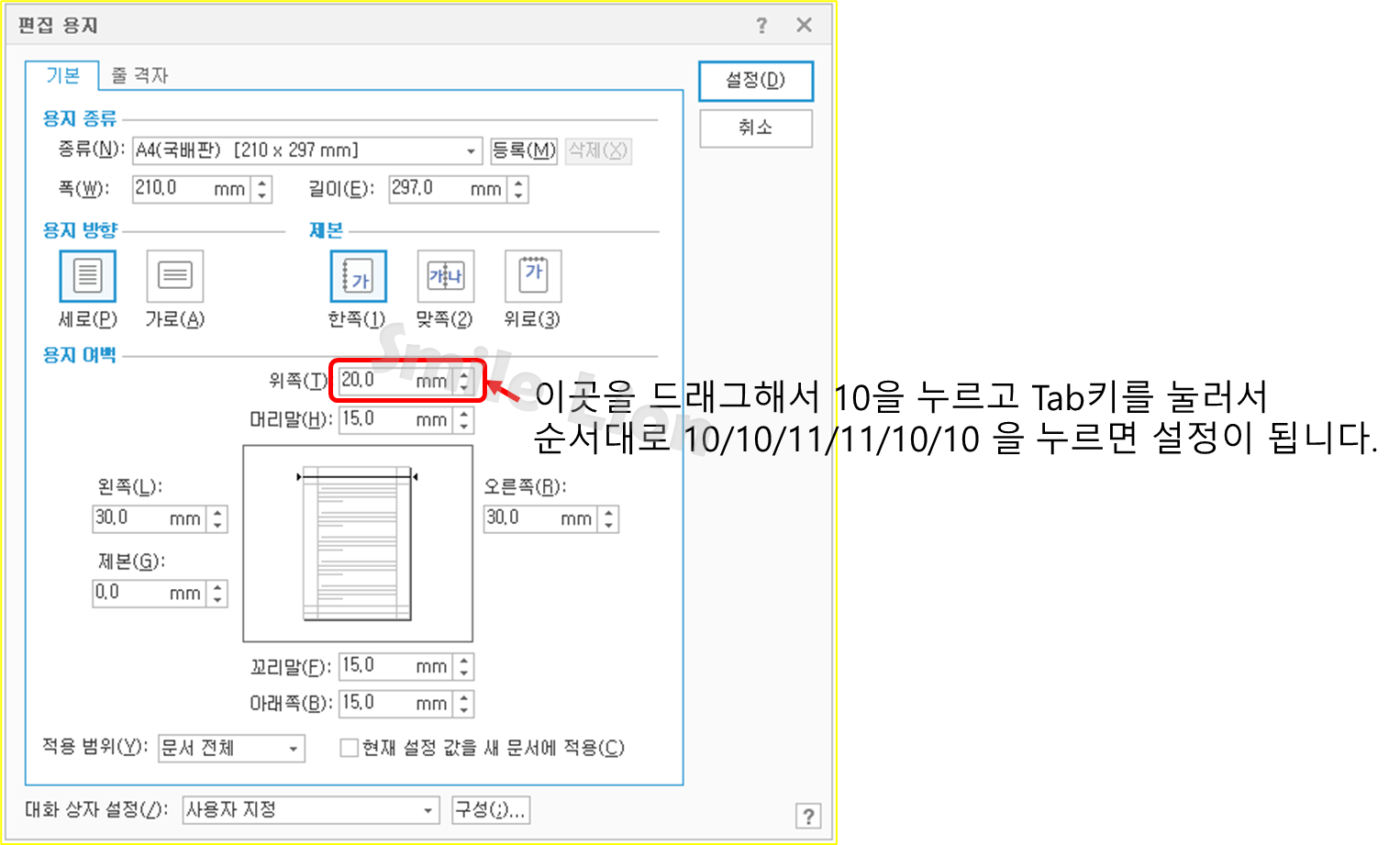This screenshot has width=1400, height=845.
Task: Click the help icon at dialog bottom right
Action: pos(807,816)
